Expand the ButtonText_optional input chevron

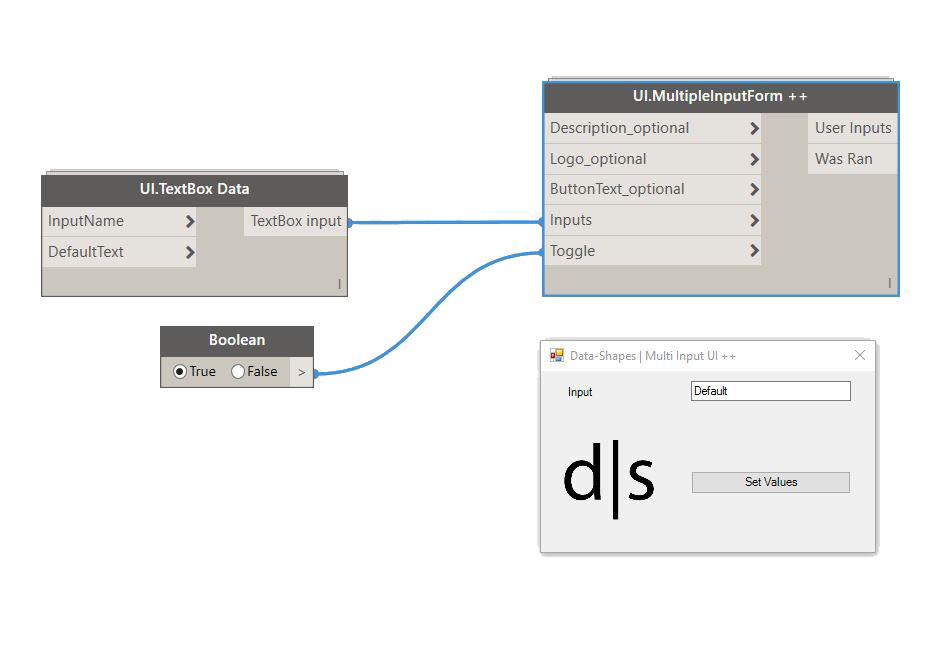point(753,189)
